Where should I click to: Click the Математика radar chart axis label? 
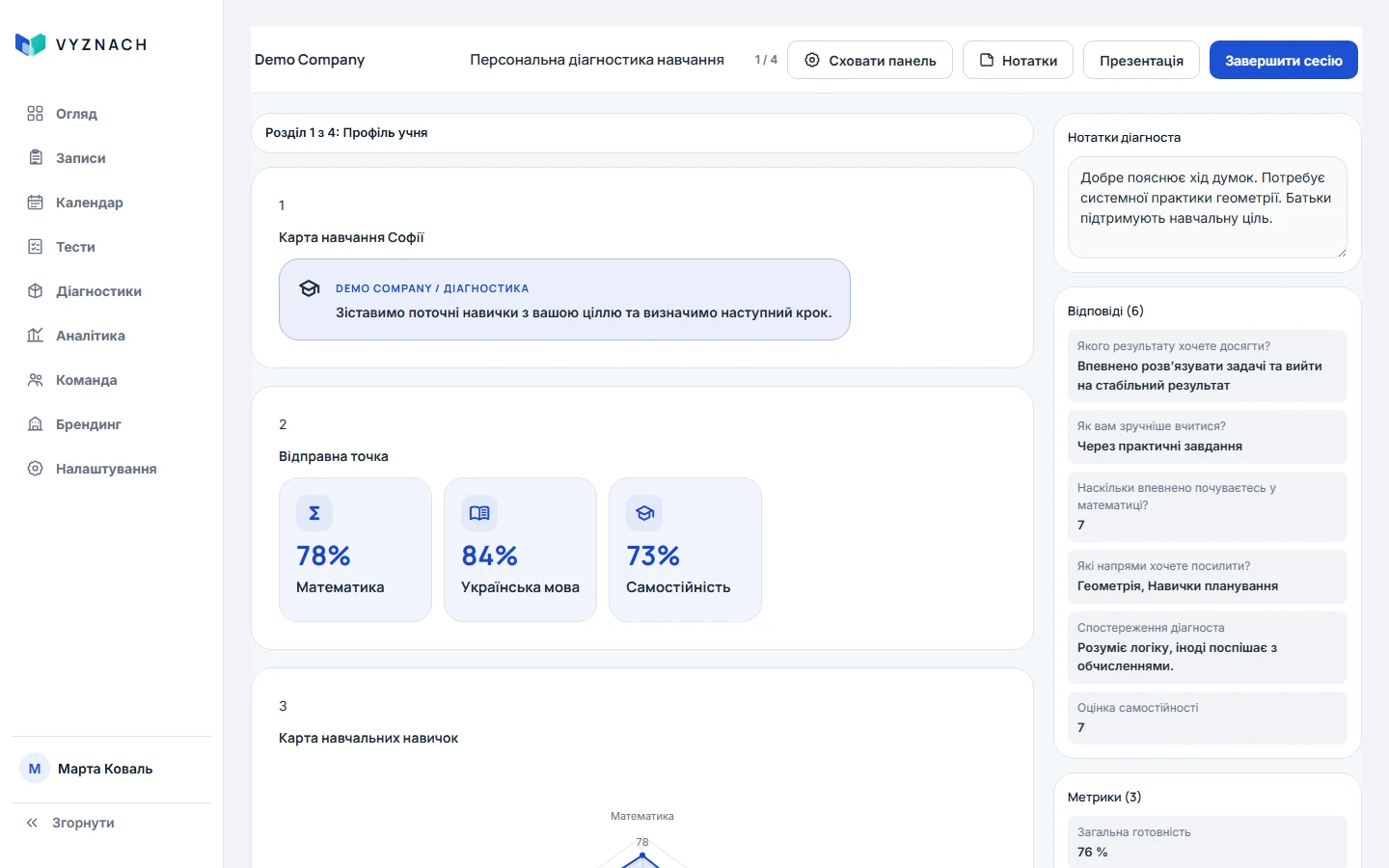tap(642, 816)
